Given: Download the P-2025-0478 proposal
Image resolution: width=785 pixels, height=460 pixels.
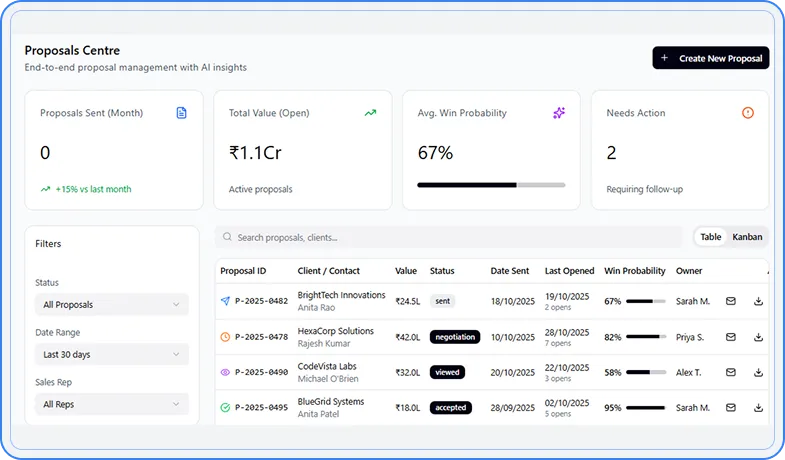Looking at the screenshot, I should (x=758, y=337).
